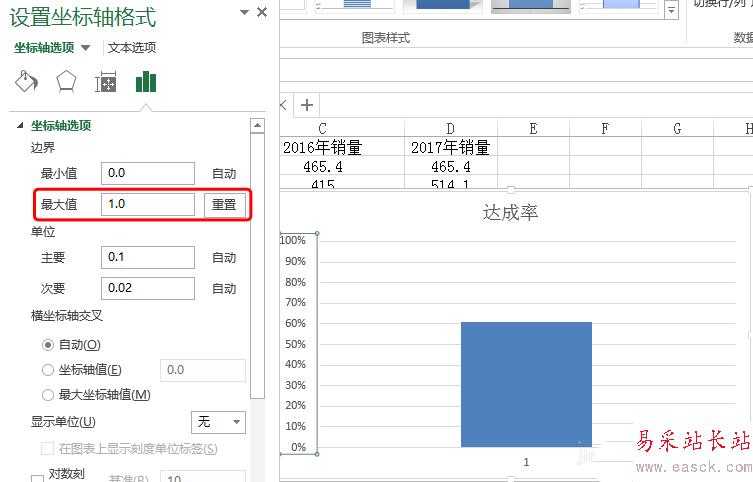Click the 100% axis label
The height and width of the screenshot is (482, 753).
293,240
